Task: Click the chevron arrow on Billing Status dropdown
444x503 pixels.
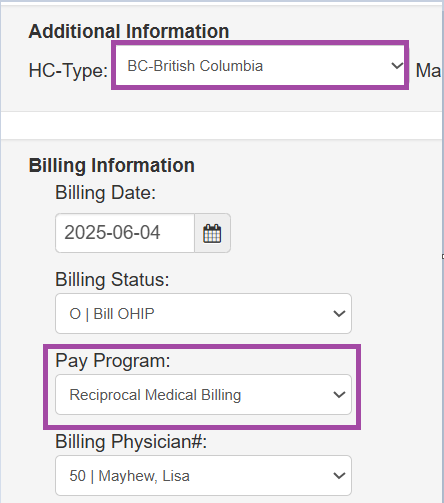Action: click(339, 314)
